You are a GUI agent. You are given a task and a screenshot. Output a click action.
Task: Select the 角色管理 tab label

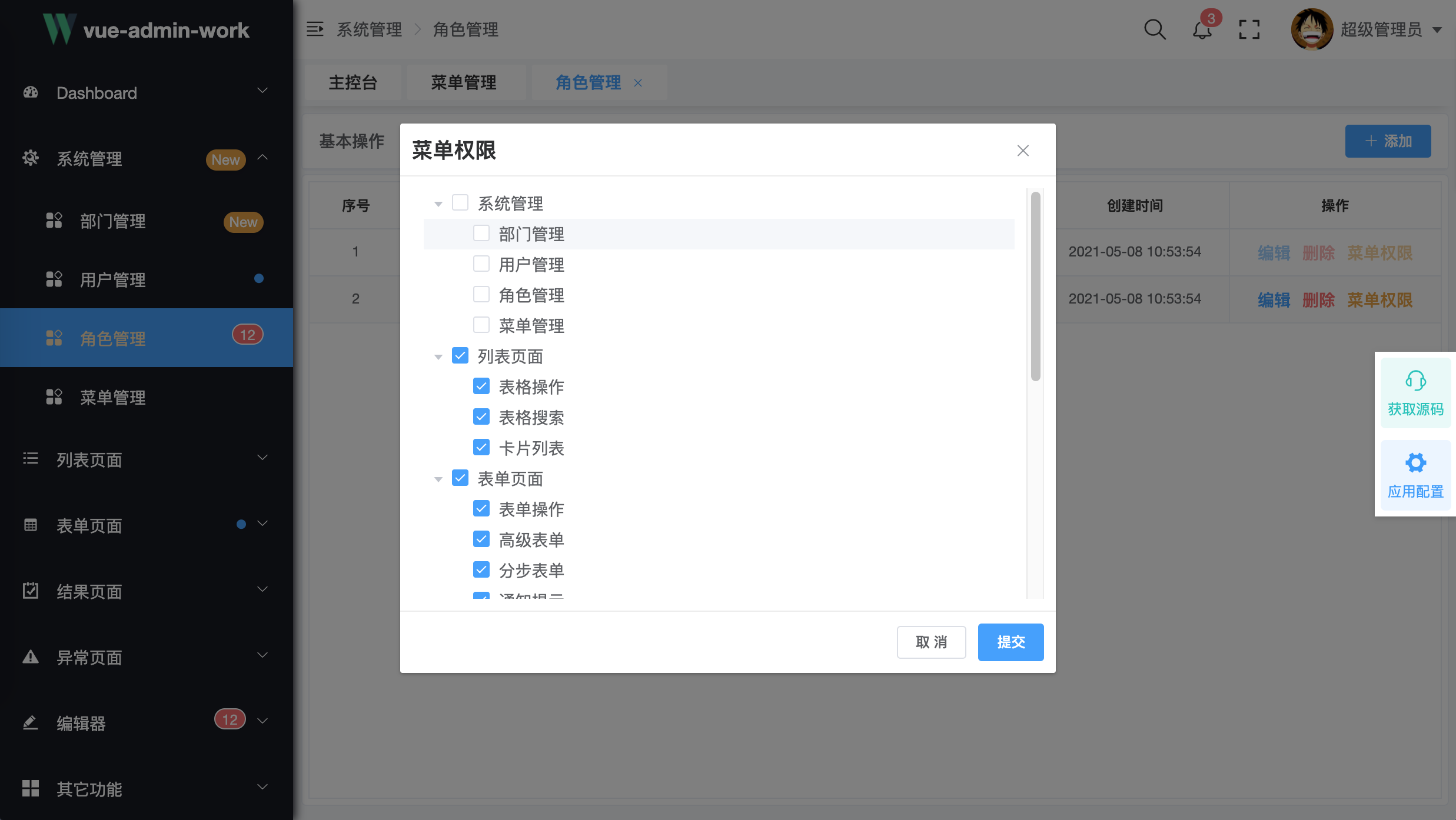pos(589,83)
